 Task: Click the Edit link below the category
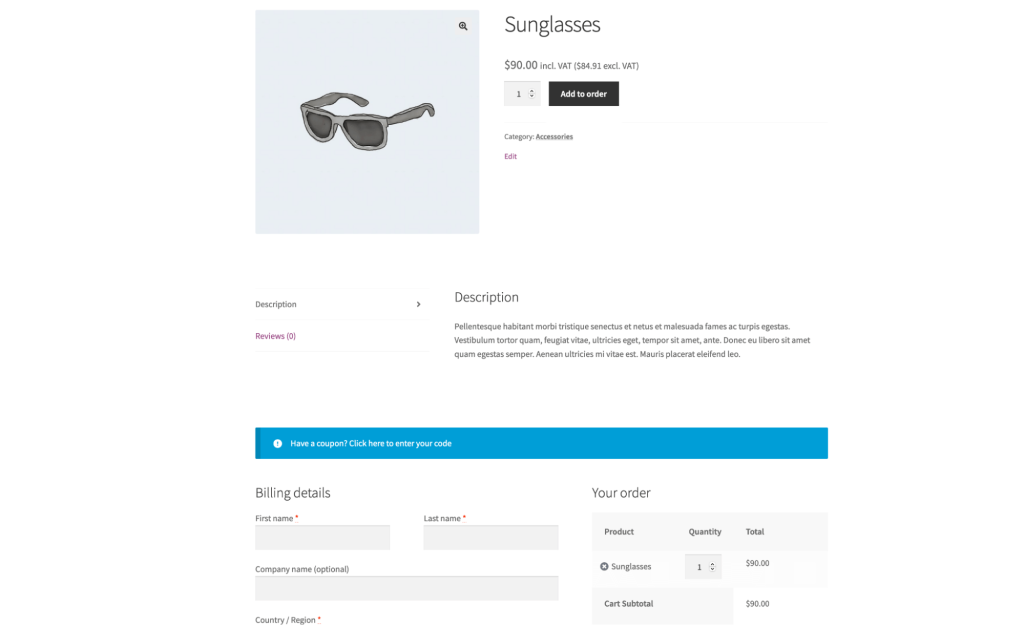[x=510, y=156]
